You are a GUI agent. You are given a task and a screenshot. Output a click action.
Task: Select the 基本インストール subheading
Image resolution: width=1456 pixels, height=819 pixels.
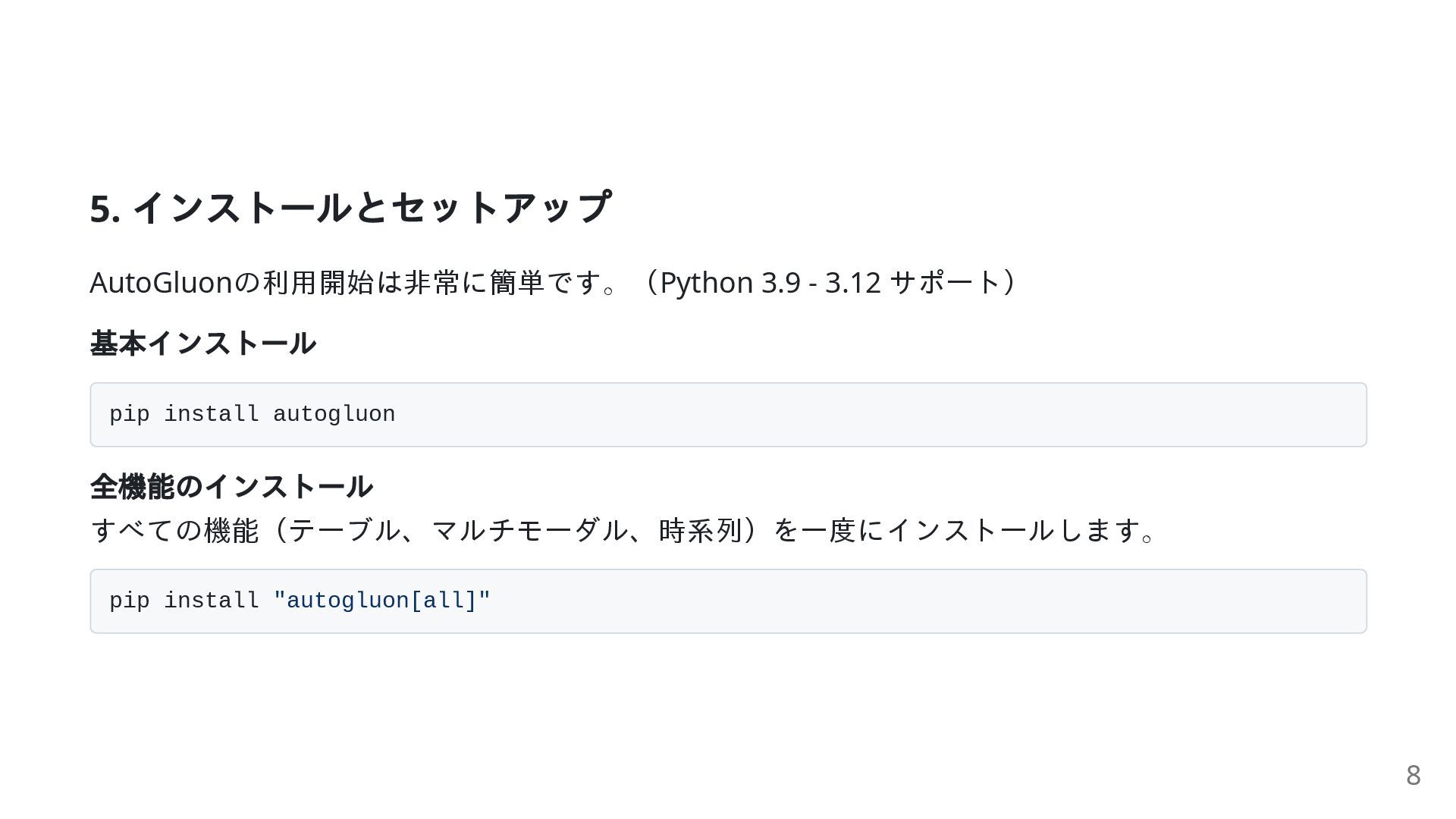point(202,343)
